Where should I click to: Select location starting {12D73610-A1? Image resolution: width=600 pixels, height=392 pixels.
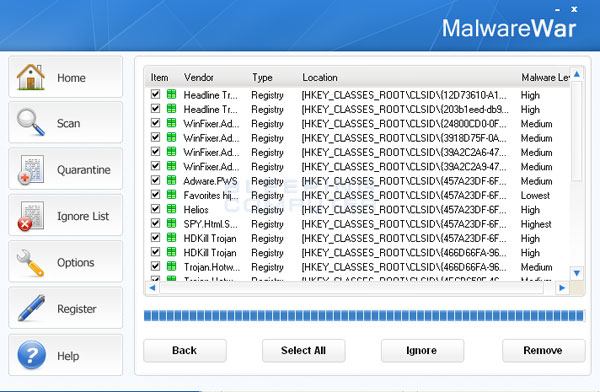click(x=404, y=95)
